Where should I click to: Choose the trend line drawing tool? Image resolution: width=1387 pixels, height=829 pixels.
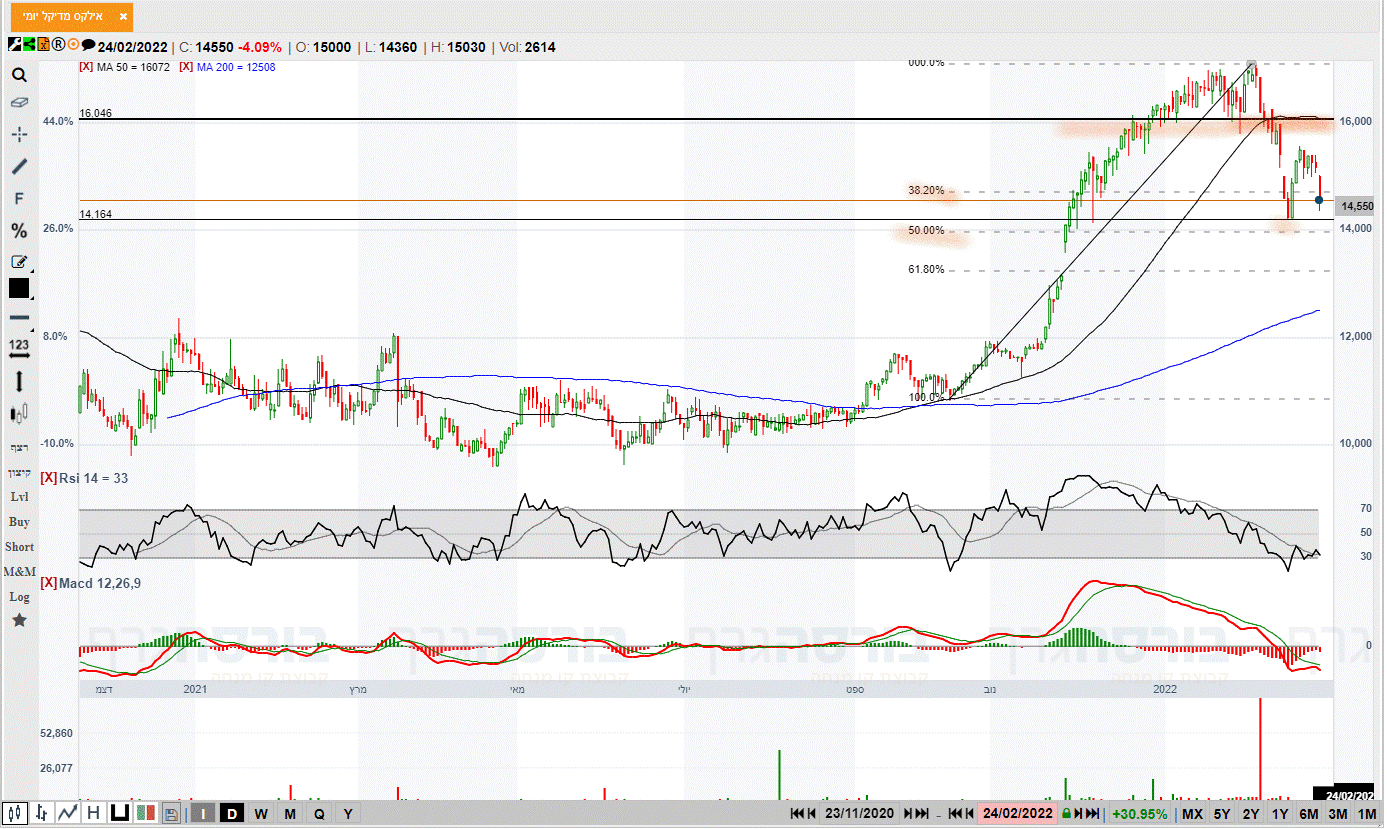[x=19, y=166]
